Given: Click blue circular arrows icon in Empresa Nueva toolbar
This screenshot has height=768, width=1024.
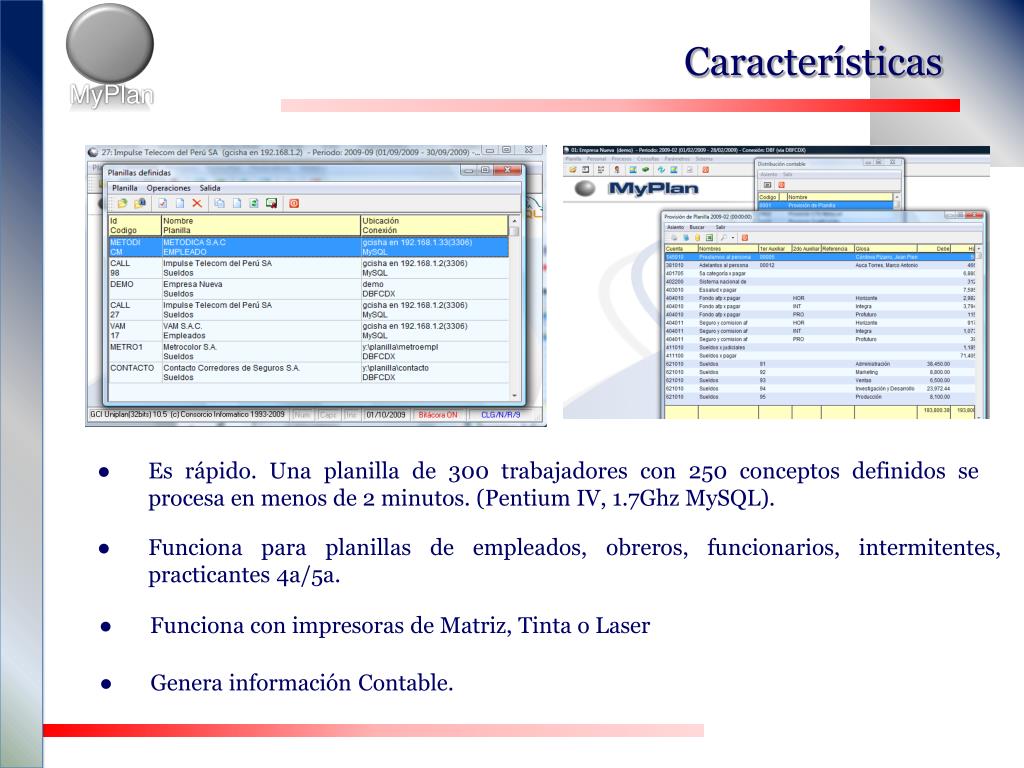Looking at the screenshot, I should click(661, 170).
